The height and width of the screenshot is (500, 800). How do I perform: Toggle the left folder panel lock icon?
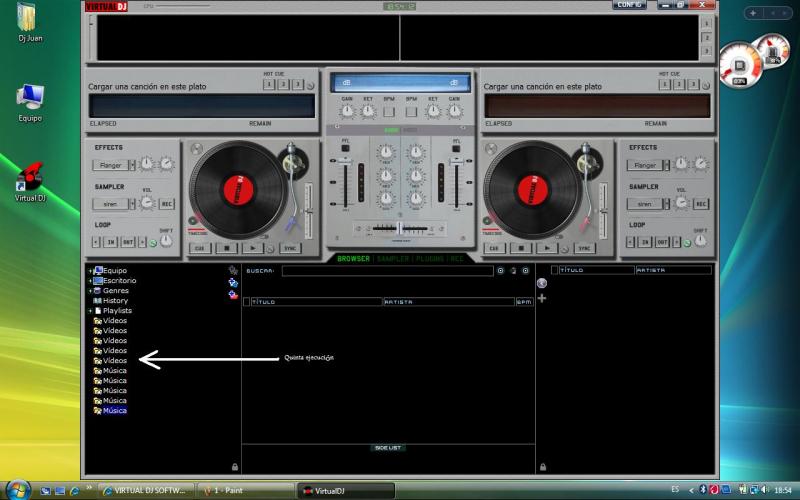point(234,466)
